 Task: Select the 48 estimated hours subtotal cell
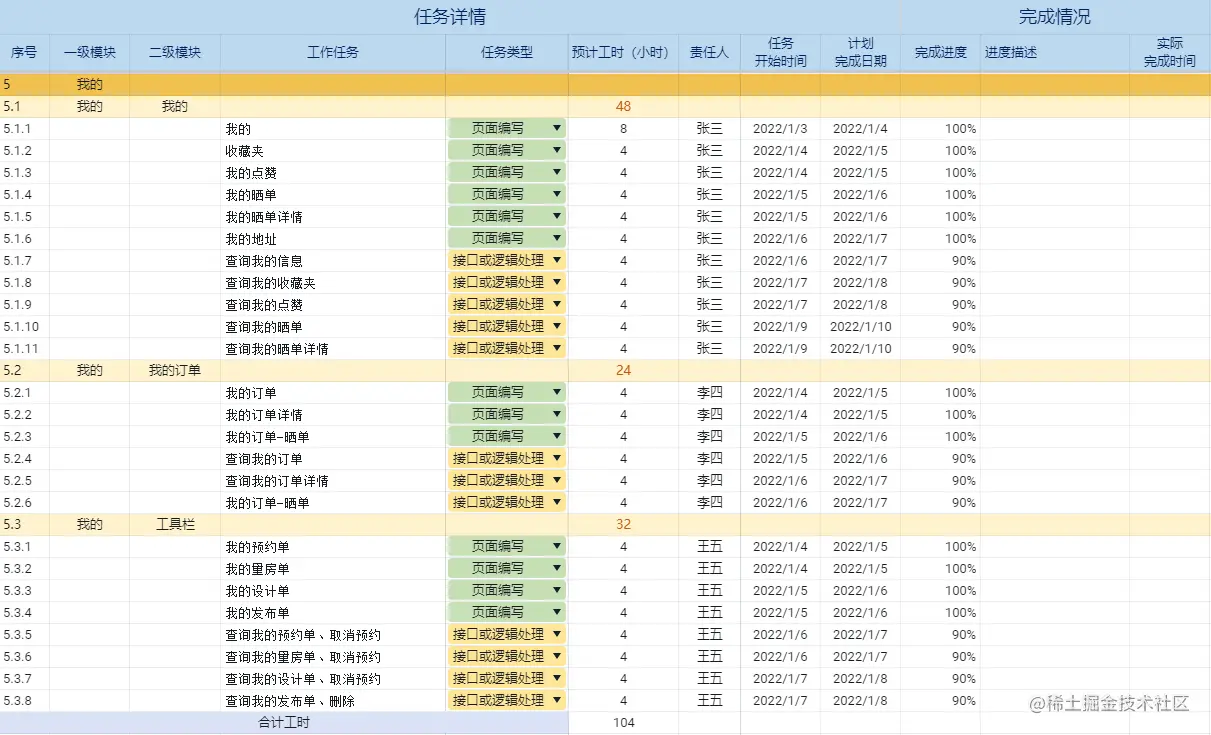pyautogui.click(x=622, y=106)
